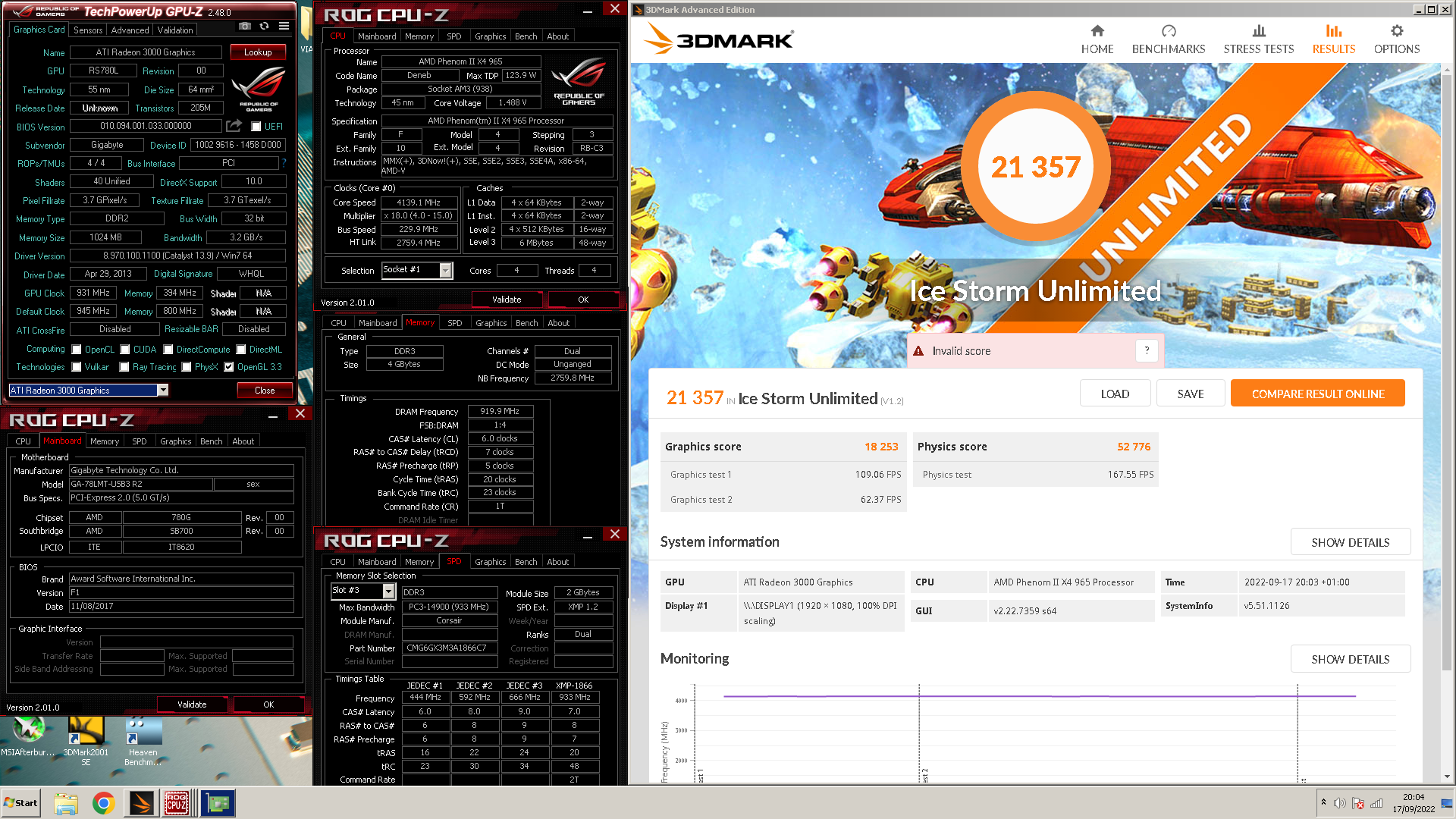The height and width of the screenshot is (819, 1456).
Task: Launch Chrome from the taskbar
Action: (103, 803)
